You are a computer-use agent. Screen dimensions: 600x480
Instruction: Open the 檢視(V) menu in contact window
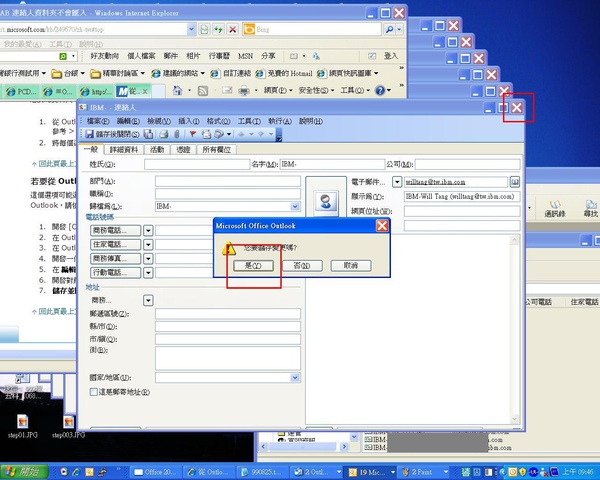[x=159, y=121]
